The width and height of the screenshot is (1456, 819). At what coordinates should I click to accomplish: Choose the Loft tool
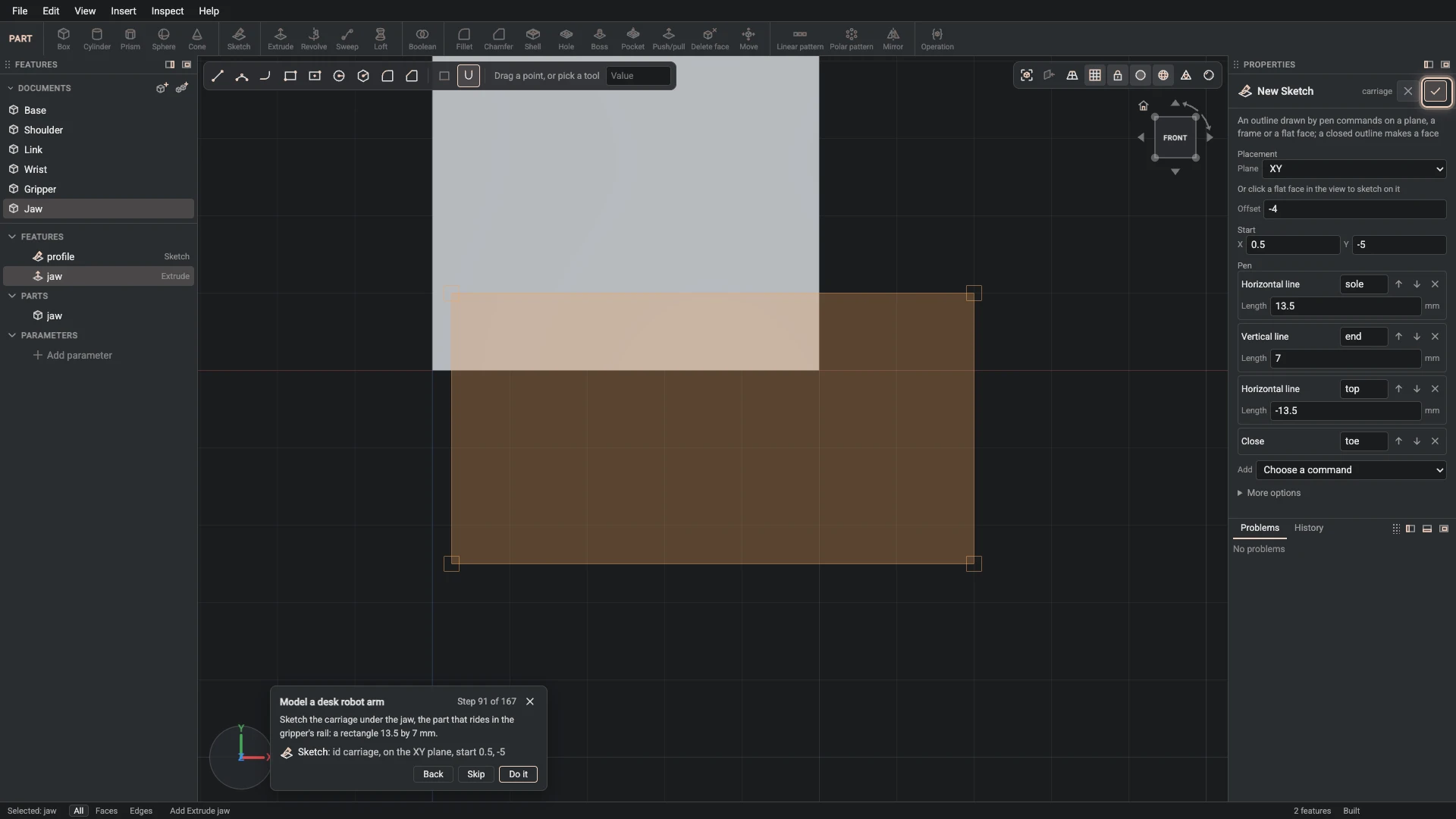coord(381,39)
